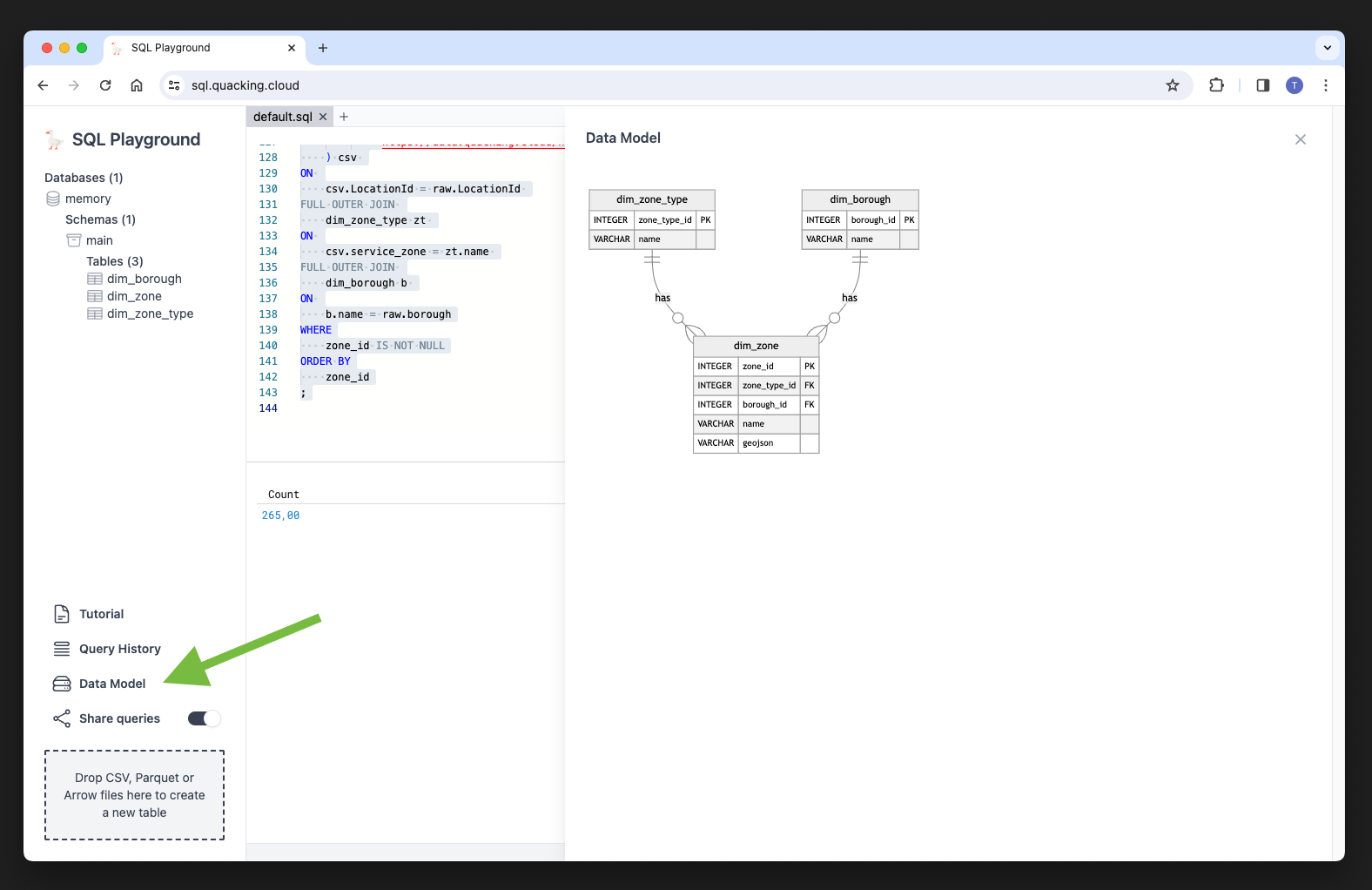Screen dimensions: 1372x890
Task: Open browser extensions puzzle icon
Action: point(1216,85)
